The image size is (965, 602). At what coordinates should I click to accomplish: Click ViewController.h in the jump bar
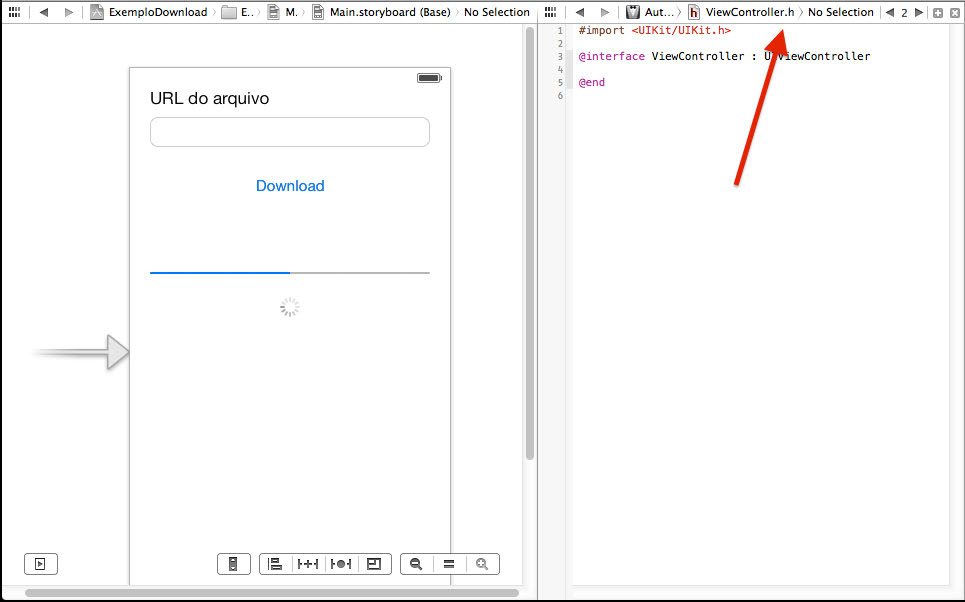click(x=748, y=12)
